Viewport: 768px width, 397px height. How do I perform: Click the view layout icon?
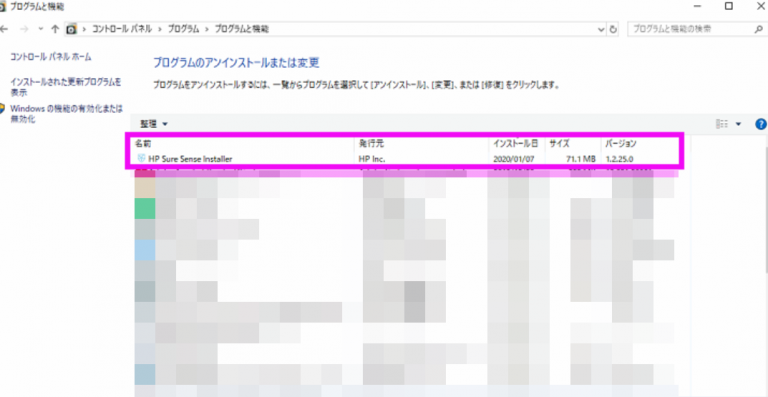722,124
